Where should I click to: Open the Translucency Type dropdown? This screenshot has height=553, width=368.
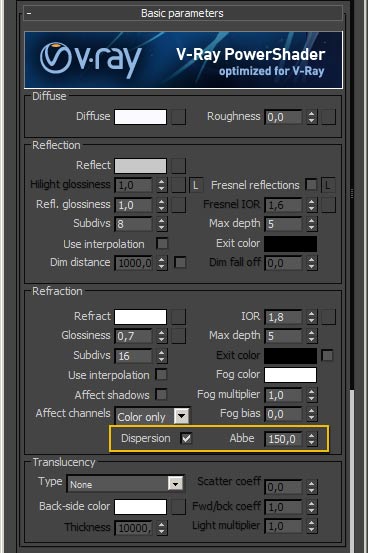(x=125, y=484)
